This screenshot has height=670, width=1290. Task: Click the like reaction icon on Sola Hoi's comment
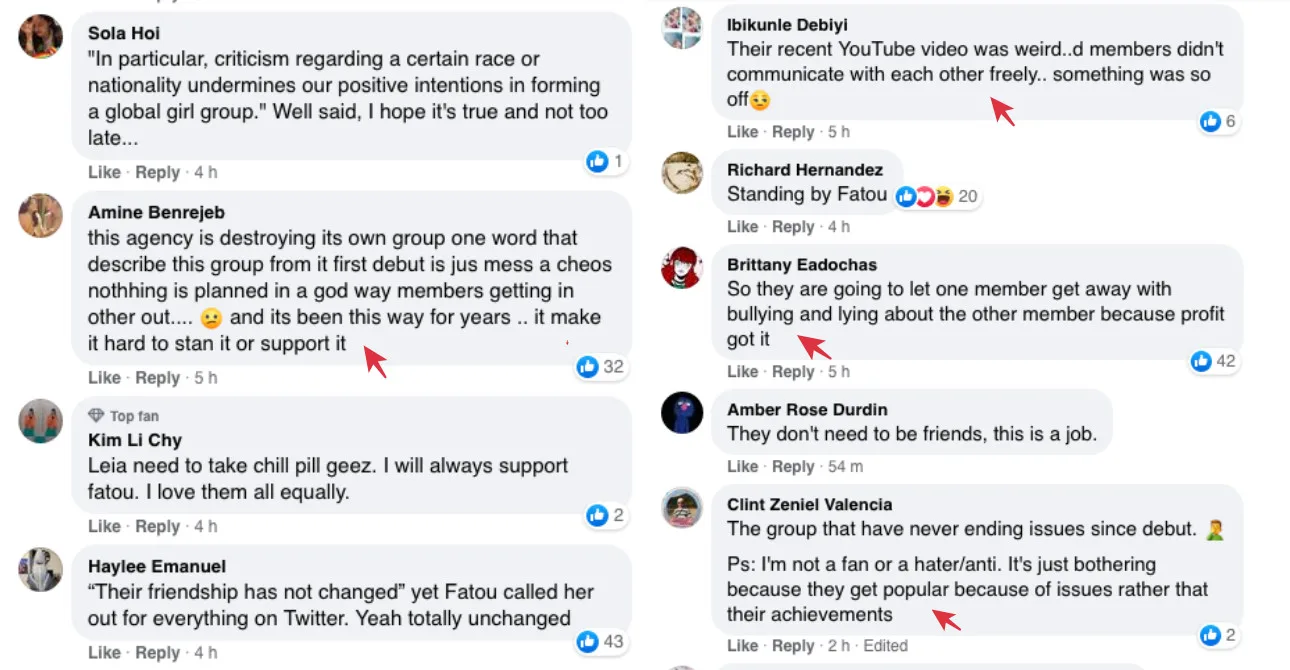598,161
